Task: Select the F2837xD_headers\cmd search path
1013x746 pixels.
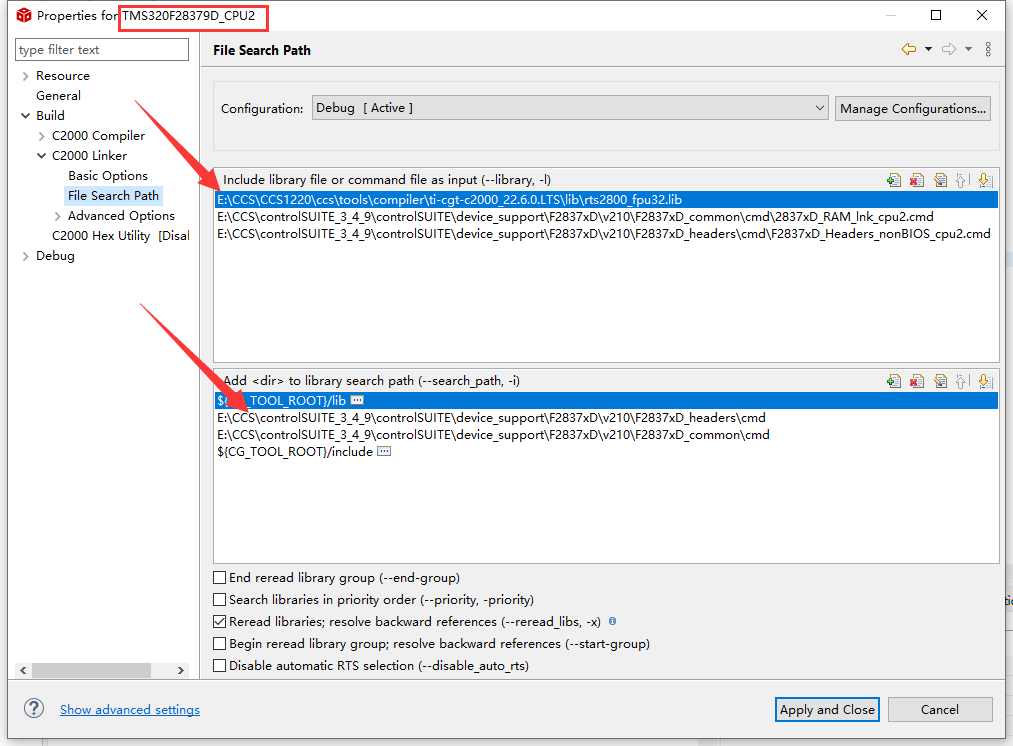Action: [606, 418]
